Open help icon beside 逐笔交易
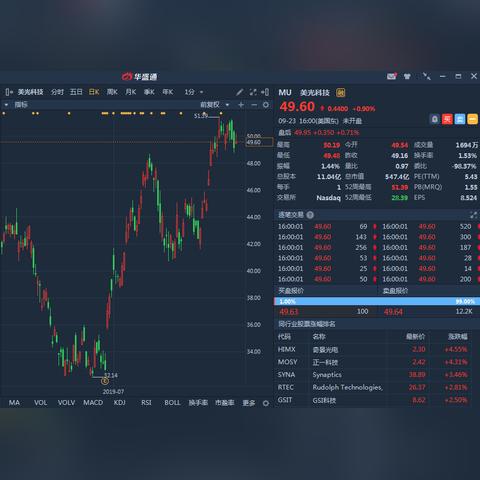 click(310, 215)
